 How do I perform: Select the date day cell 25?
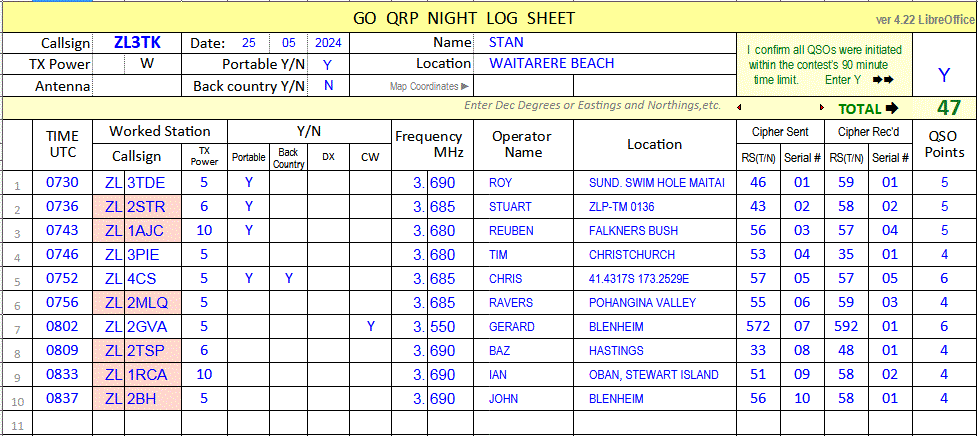tap(249, 44)
